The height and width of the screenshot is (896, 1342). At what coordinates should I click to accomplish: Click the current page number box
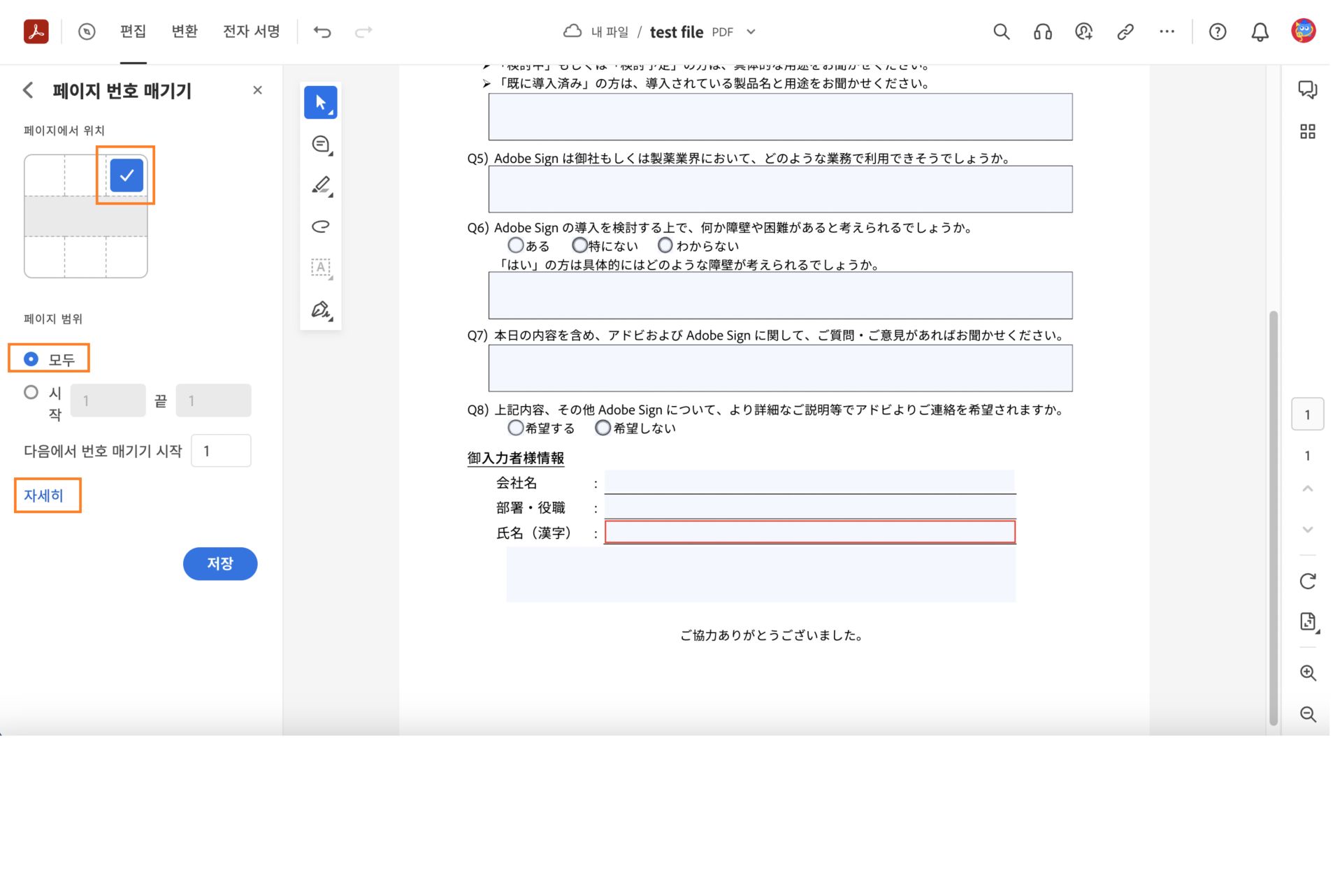coord(1307,414)
